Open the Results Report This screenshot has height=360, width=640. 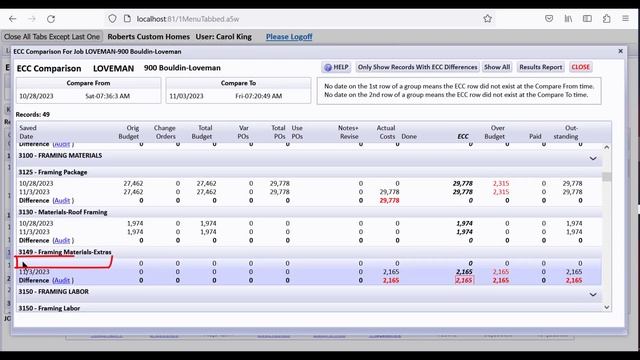(x=541, y=67)
